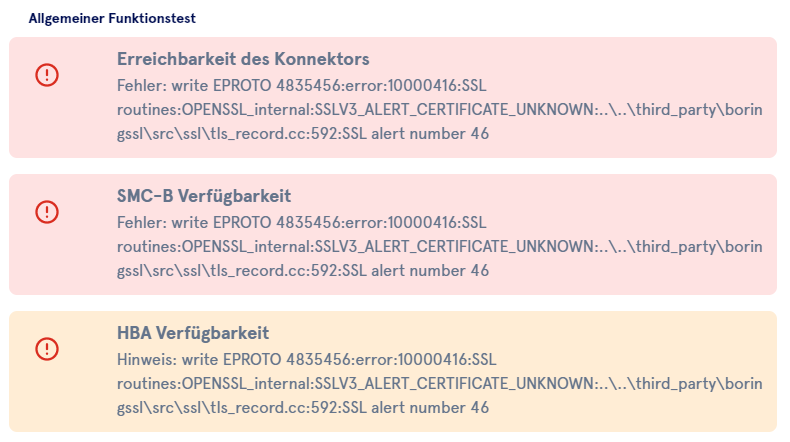This screenshot has height=442, width=790.
Task: Click the SMC-B Verfügbarkeit title
Action: point(204,195)
